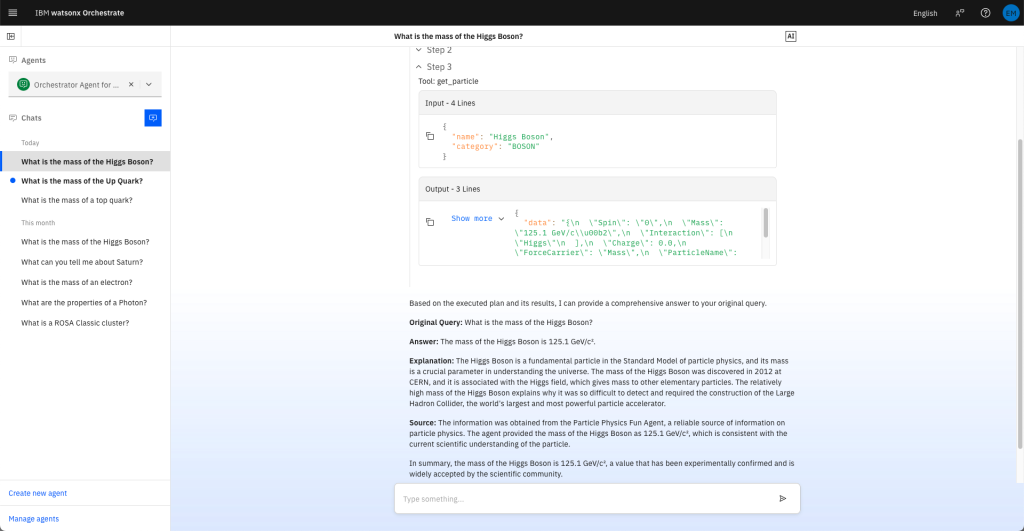Click the Agents section label
Image resolution: width=1024 pixels, height=531 pixels.
[33, 60]
